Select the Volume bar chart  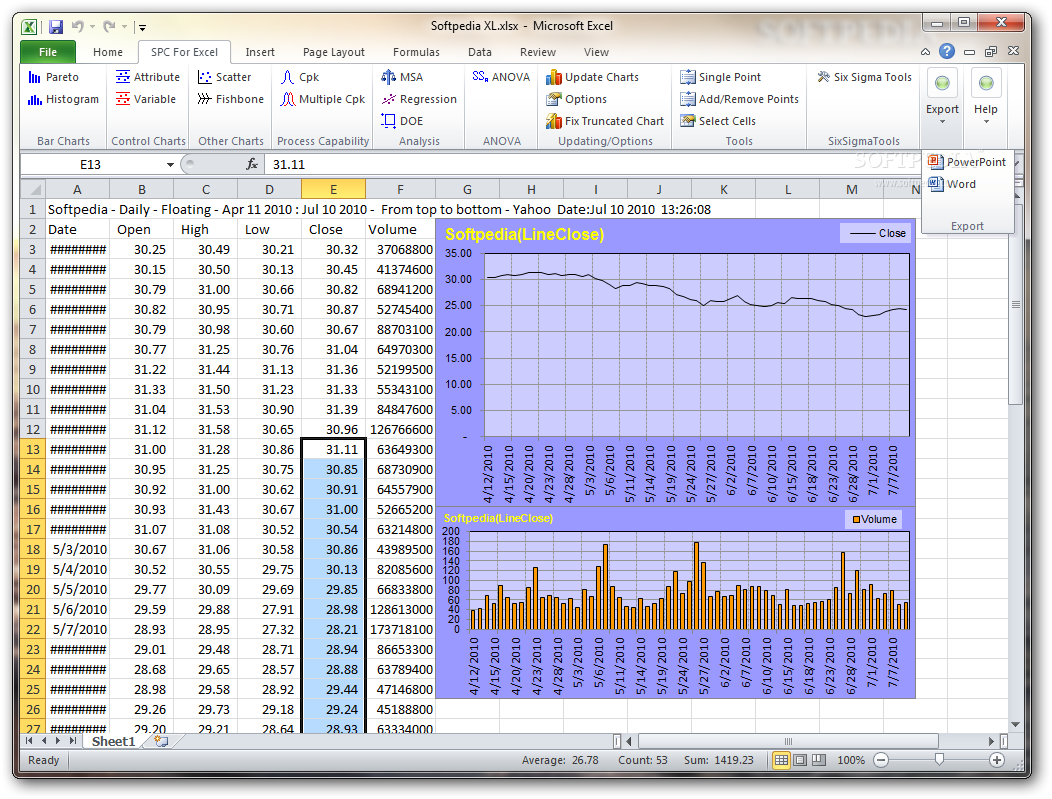tap(676, 602)
